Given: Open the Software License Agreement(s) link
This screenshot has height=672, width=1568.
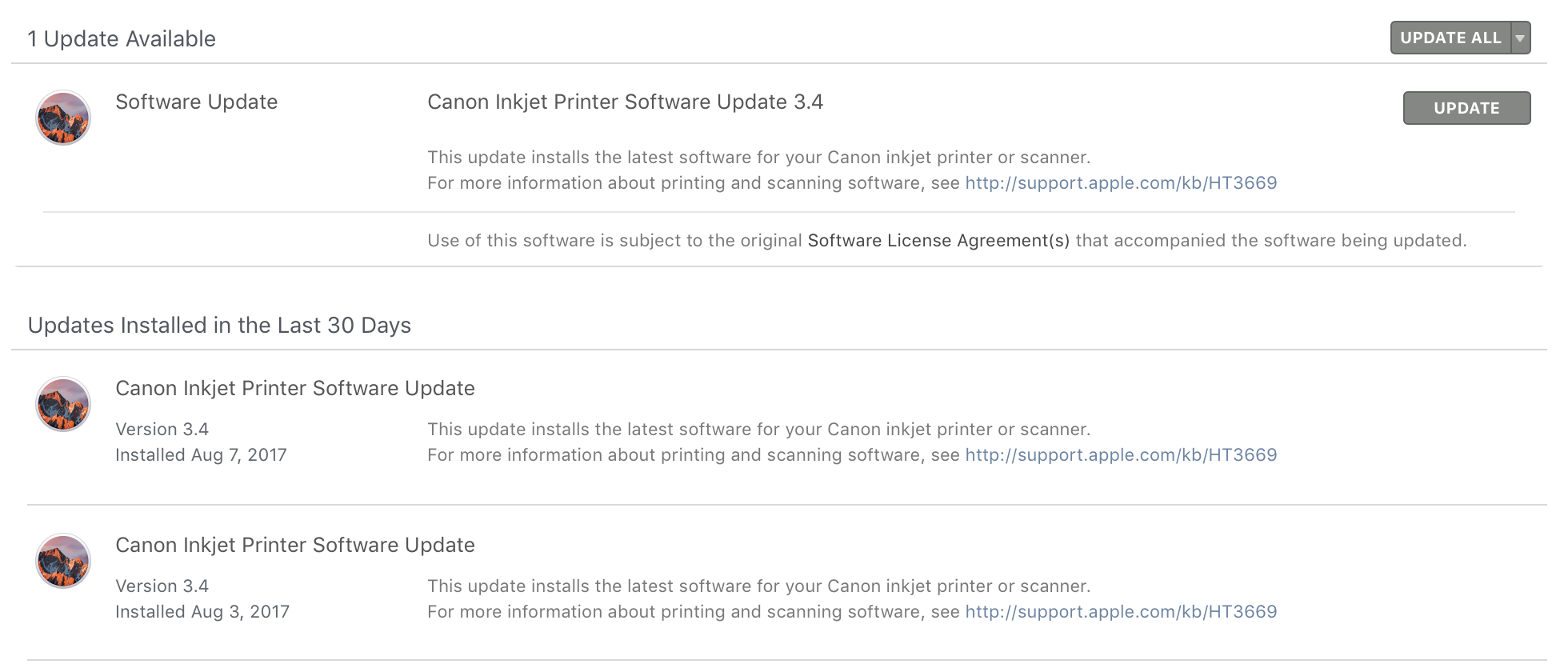Looking at the screenshot, I should (x=938, y=241).
